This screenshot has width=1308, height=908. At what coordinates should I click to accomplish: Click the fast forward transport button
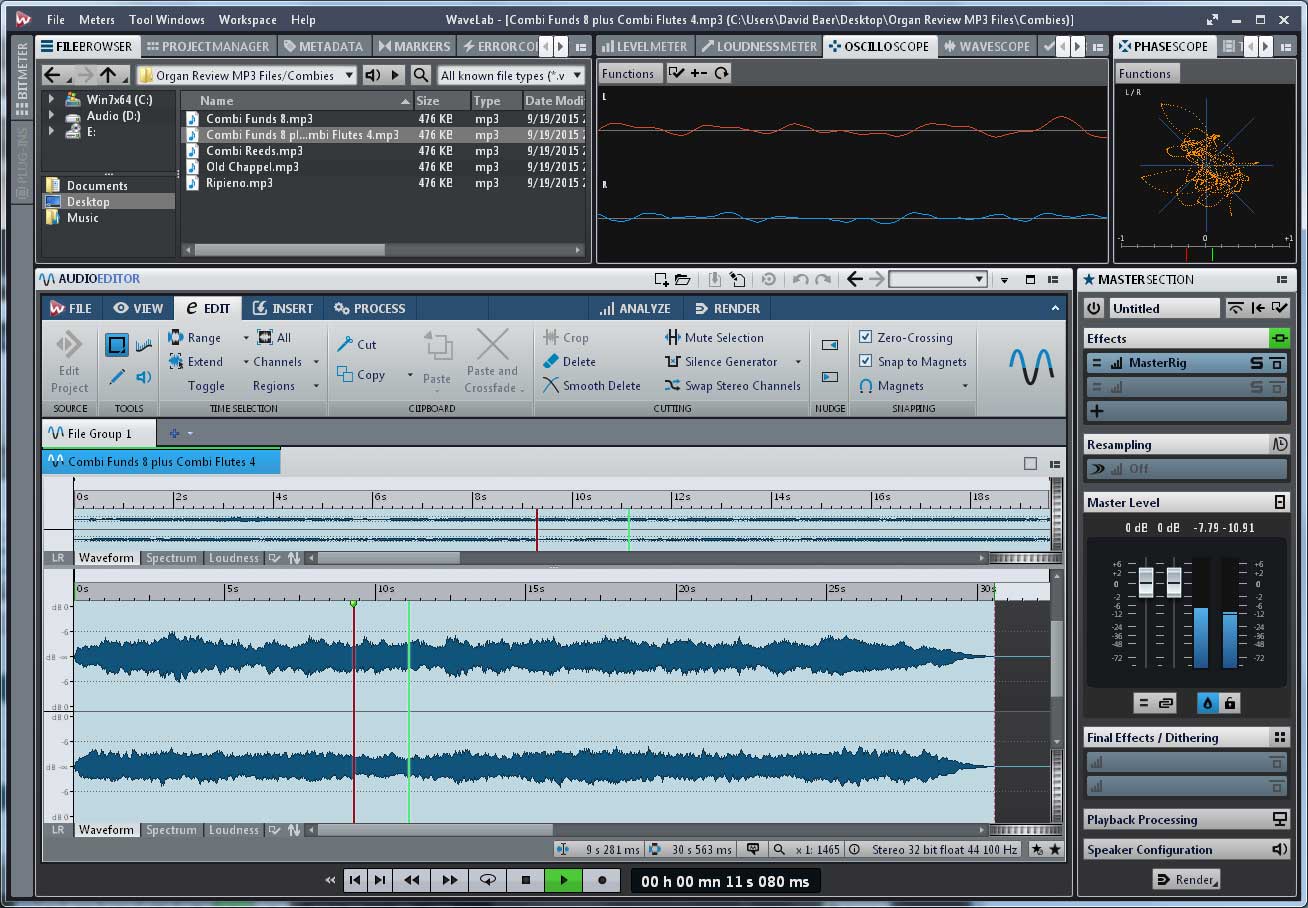(450, 880)
